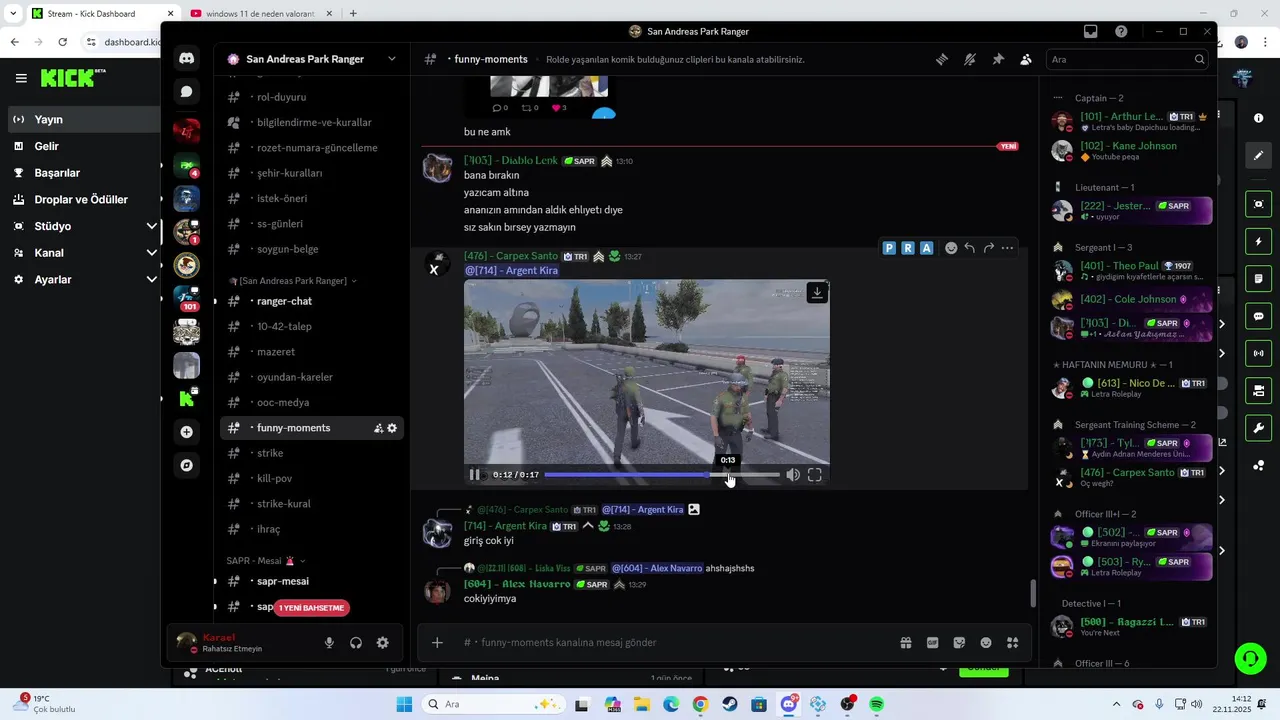Open kill-pov channel
Viewport: 1280px width, 720px height.
click(311, 479)
